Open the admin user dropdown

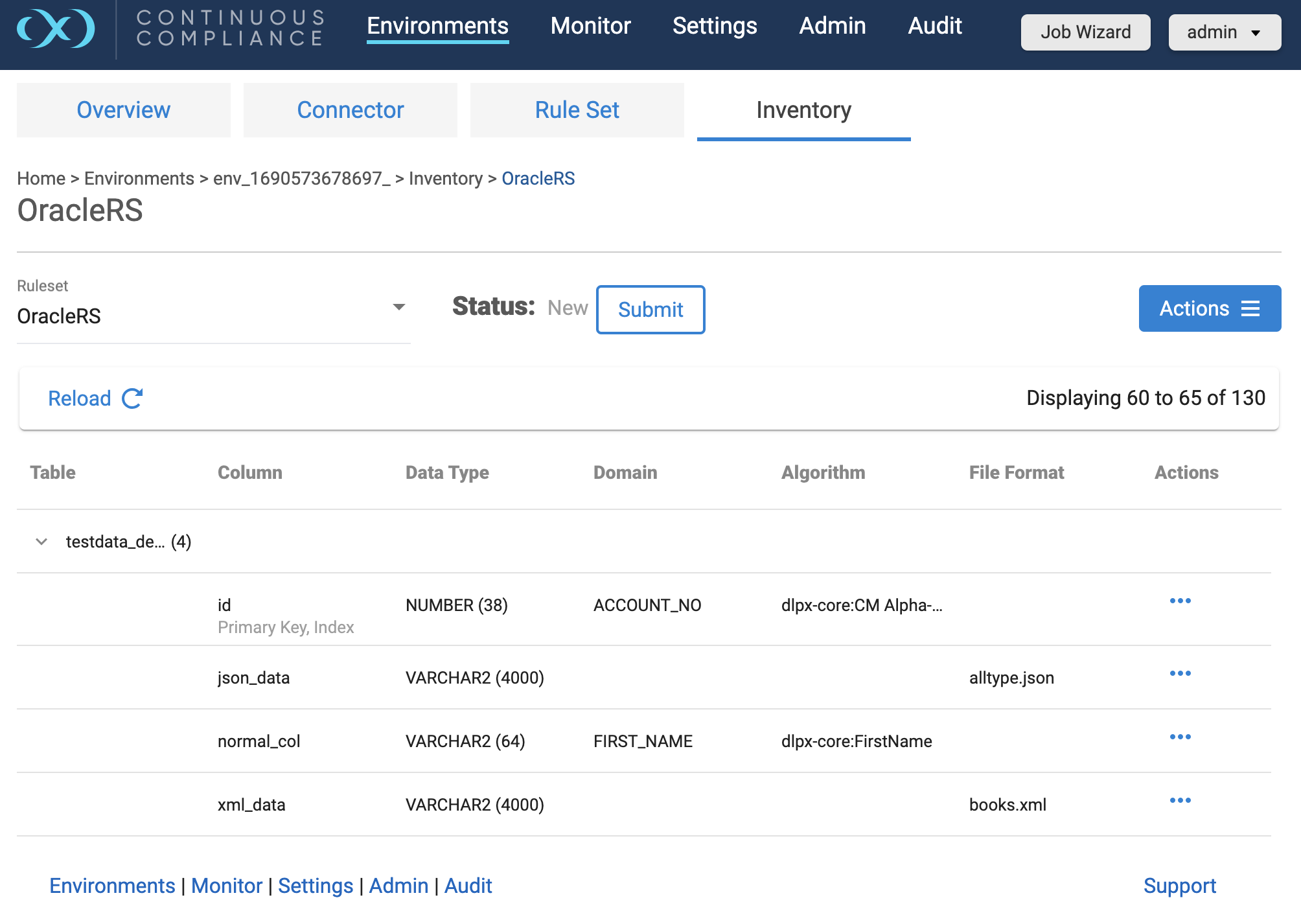tap(1224, 32)
